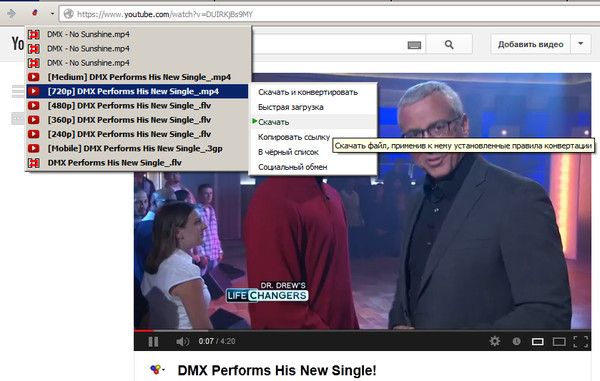Viewport: 600px width, 381px height.
Task: Open the on-screen keyboard icon in search
Action: click(414, 45)
